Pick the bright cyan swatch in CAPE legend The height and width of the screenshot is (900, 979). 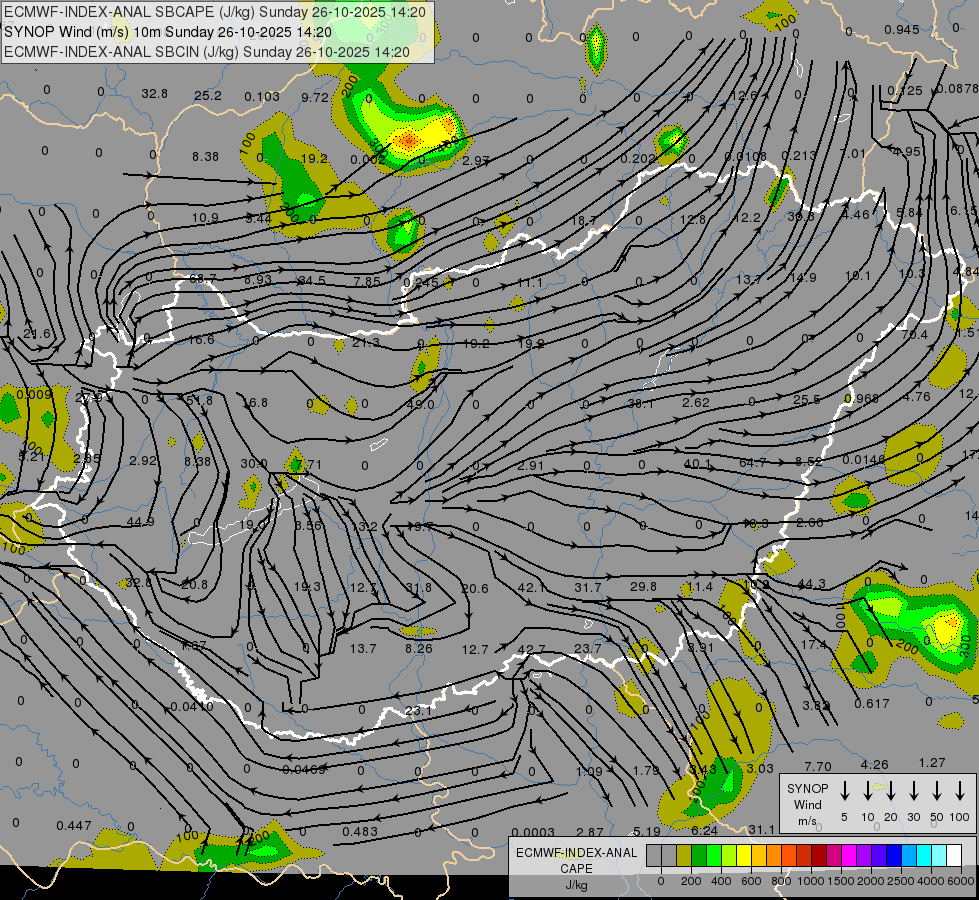[x=924, y=855]
